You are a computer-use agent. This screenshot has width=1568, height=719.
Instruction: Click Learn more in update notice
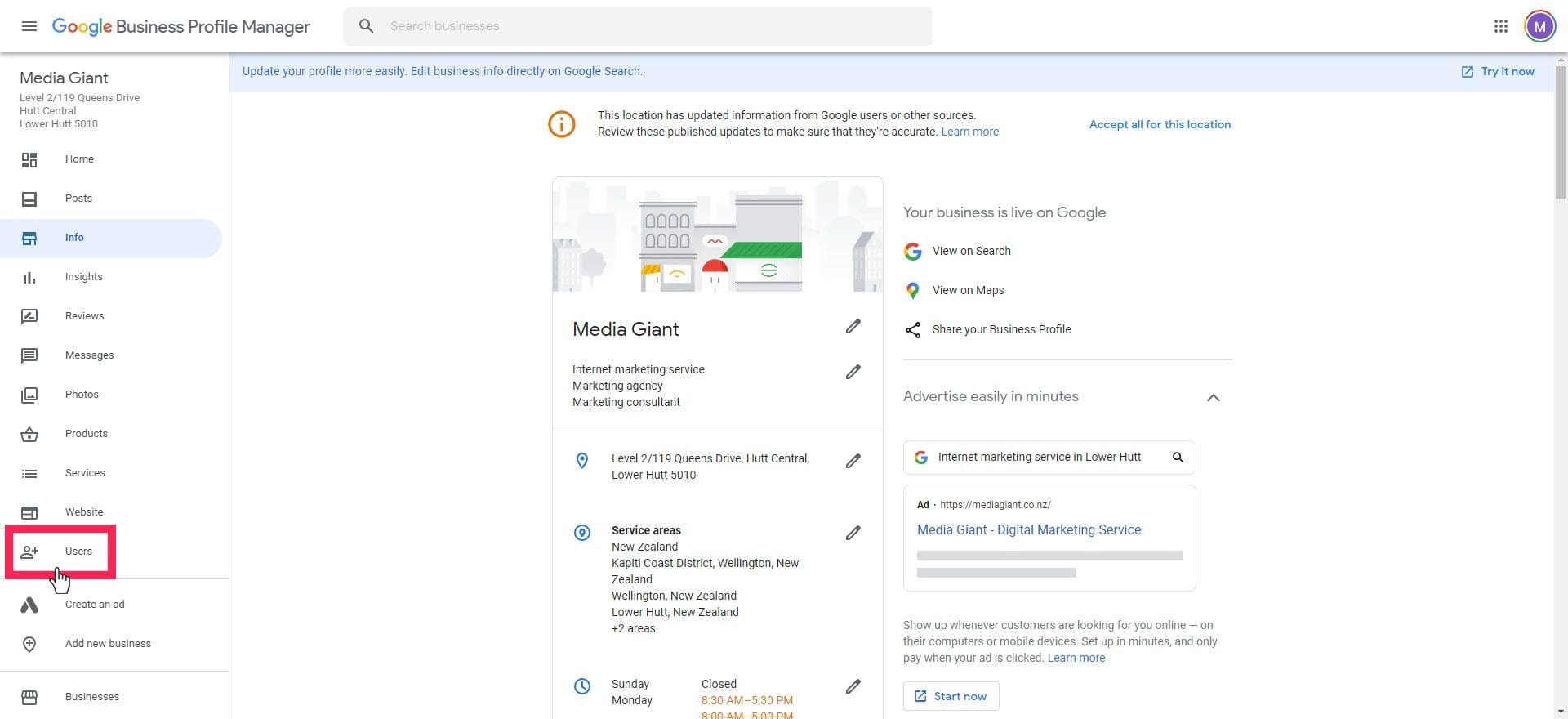pos(969,132)
